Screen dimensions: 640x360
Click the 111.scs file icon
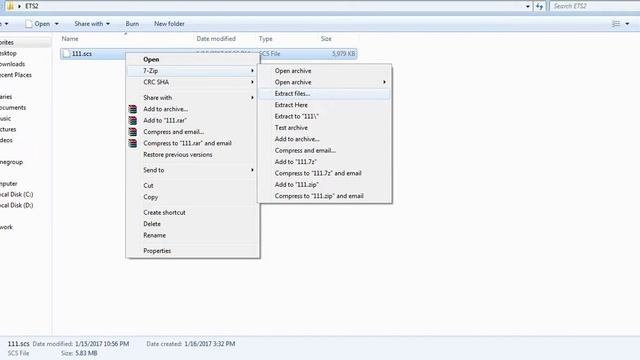[67, 54]
